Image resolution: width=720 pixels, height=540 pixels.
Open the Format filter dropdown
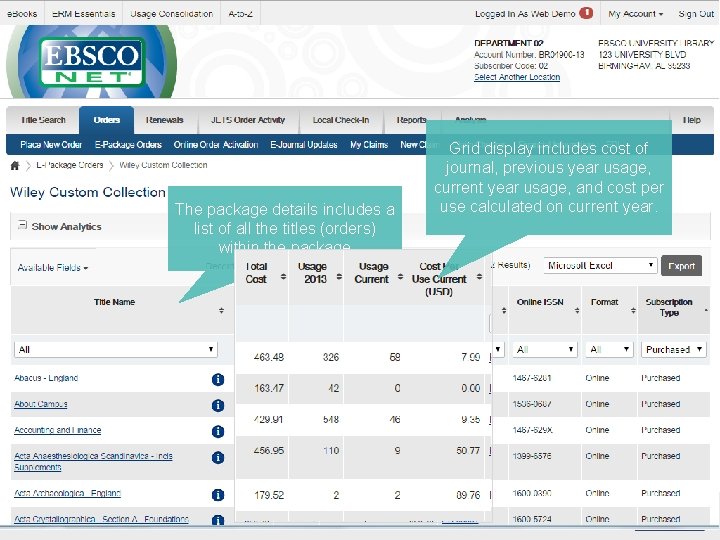click(609, 349)
